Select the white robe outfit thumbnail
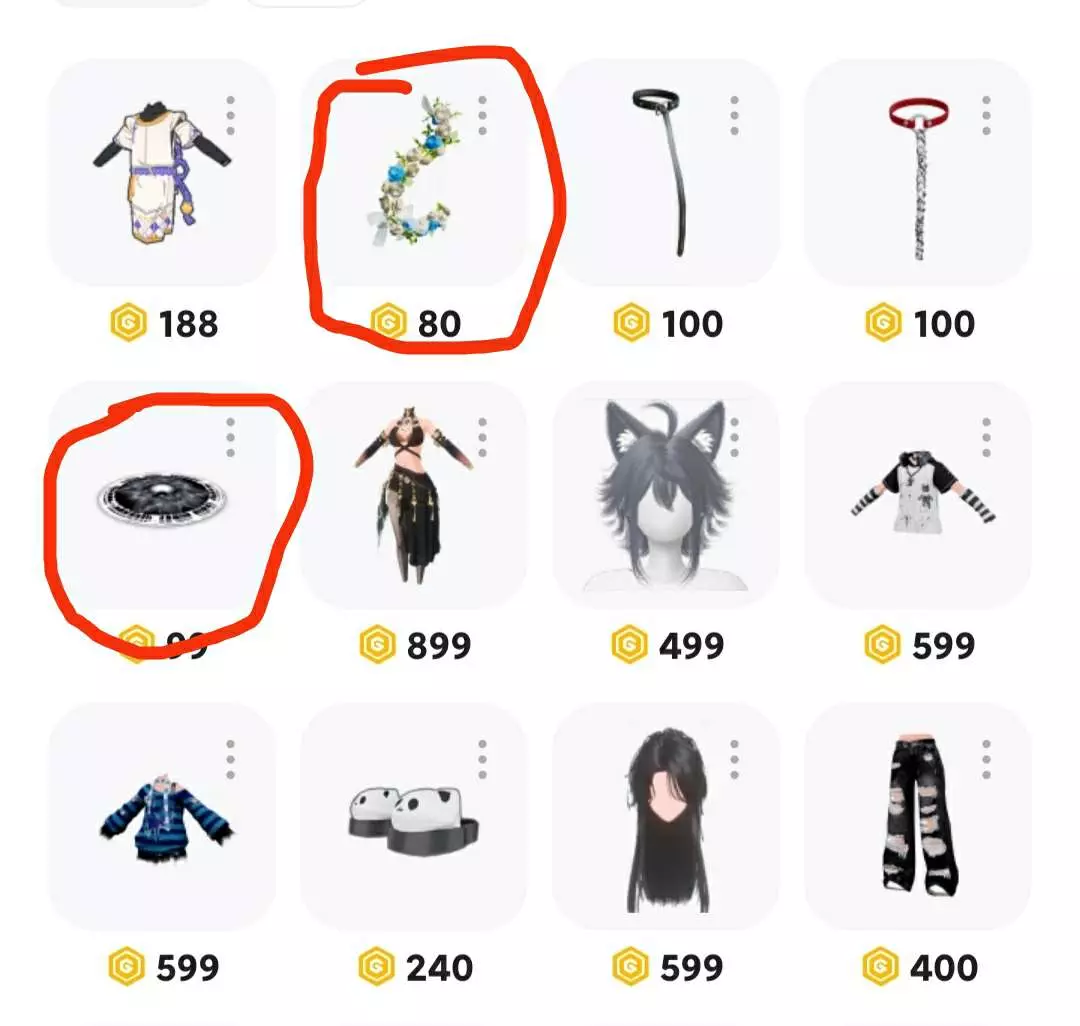The height and width of the screenshot is (1026, 1080). pyautogui.click(x=163, y=172)
